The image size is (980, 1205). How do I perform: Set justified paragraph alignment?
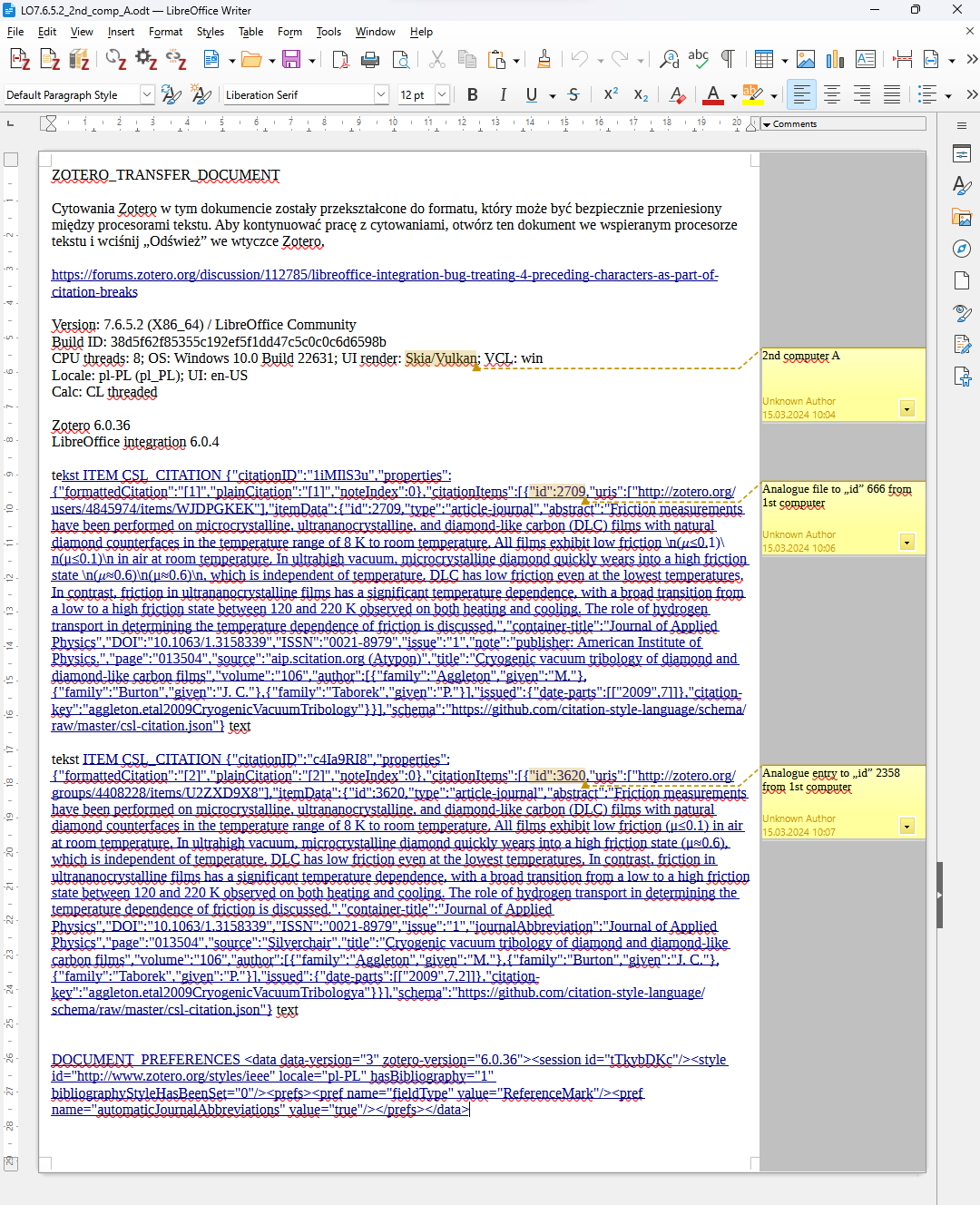(892, 94)
